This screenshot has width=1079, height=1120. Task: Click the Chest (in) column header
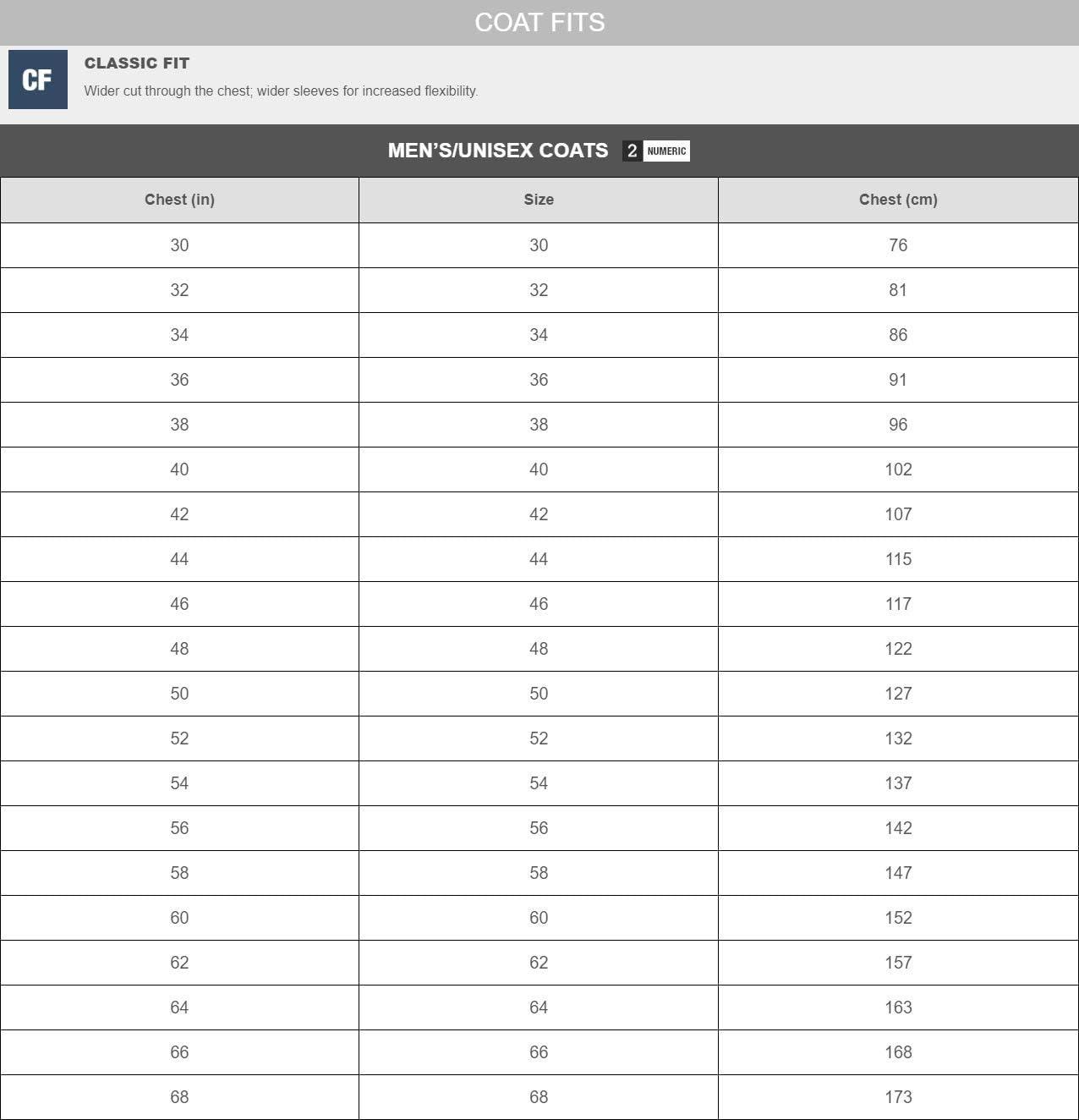point(179,200)
